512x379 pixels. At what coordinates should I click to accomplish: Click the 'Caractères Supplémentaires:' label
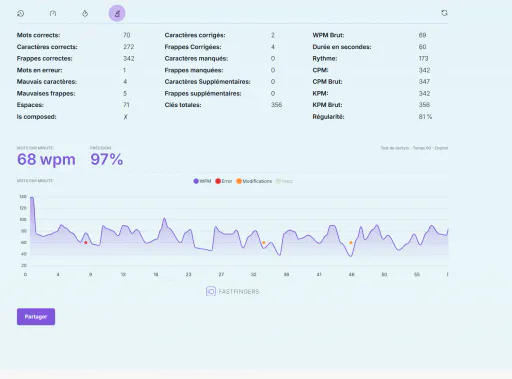(207, 82)
